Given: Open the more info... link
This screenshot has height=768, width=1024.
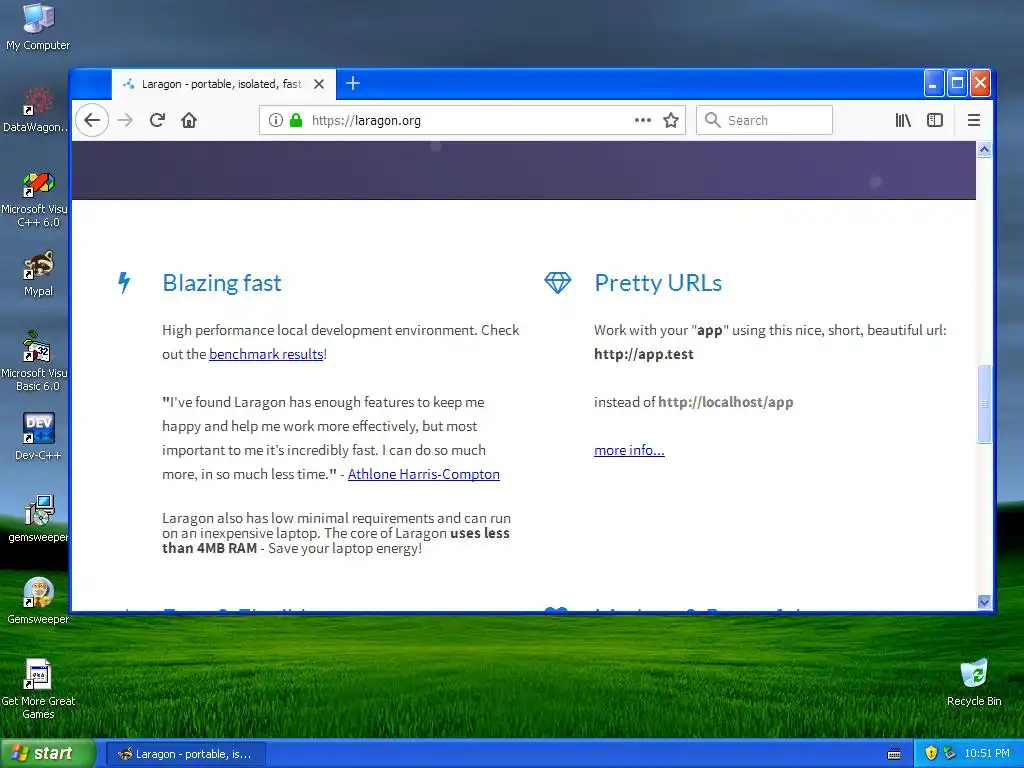Looking at the screenshot, I should pyautogui.click(x=630, y=450).
